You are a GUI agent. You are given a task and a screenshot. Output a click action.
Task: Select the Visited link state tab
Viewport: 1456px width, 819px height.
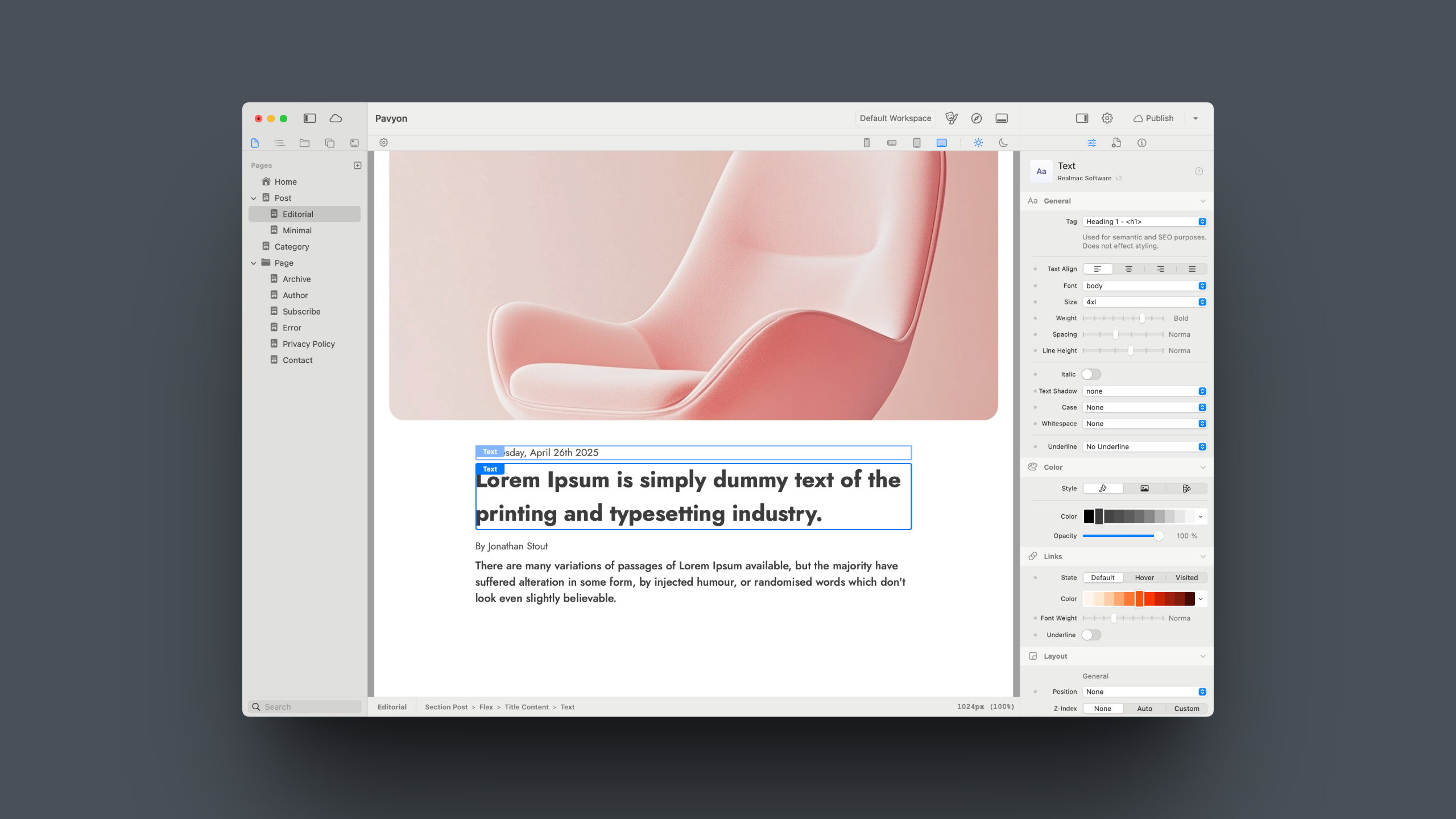tap(1186, 578)
